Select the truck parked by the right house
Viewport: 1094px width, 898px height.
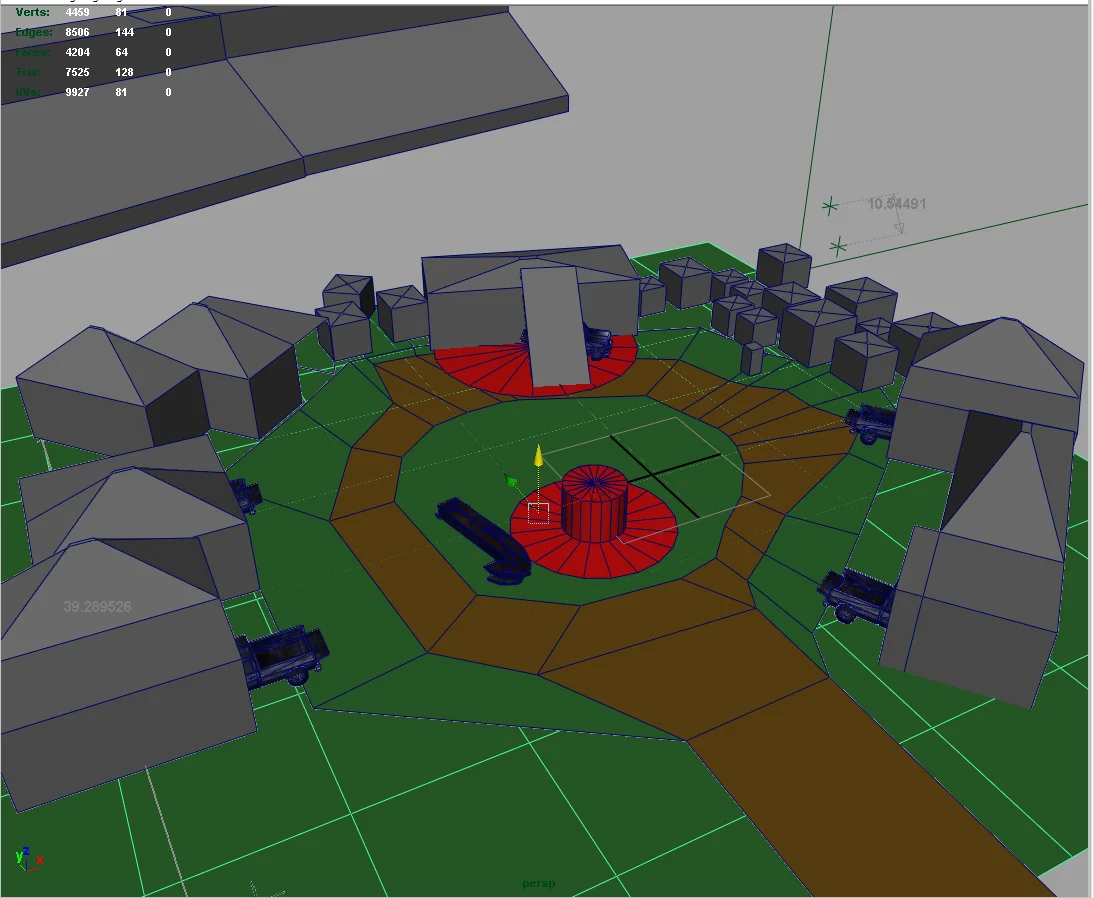click(858, 595)
